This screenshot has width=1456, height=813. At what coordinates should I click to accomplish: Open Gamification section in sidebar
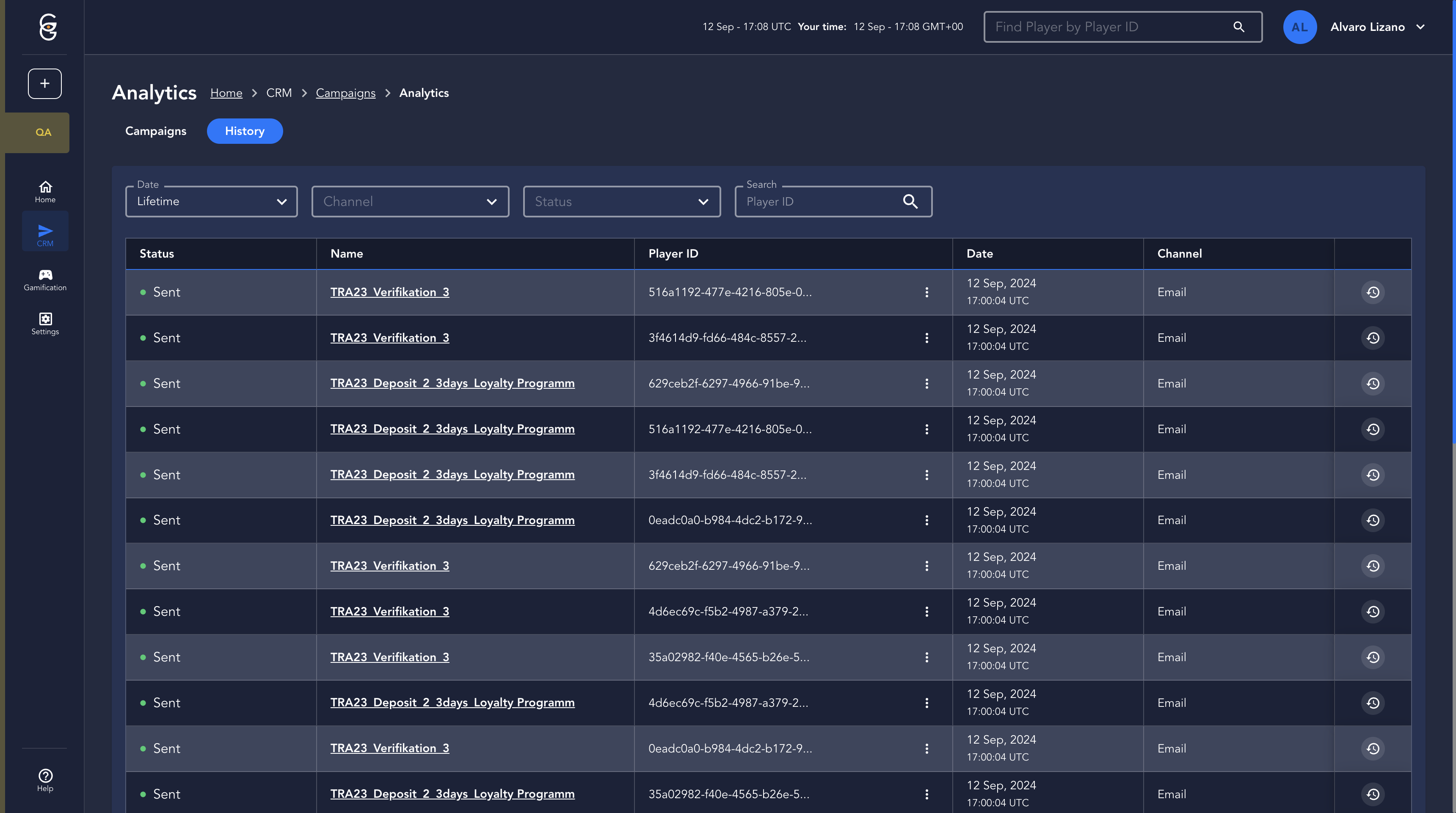[x=45, y=280]
